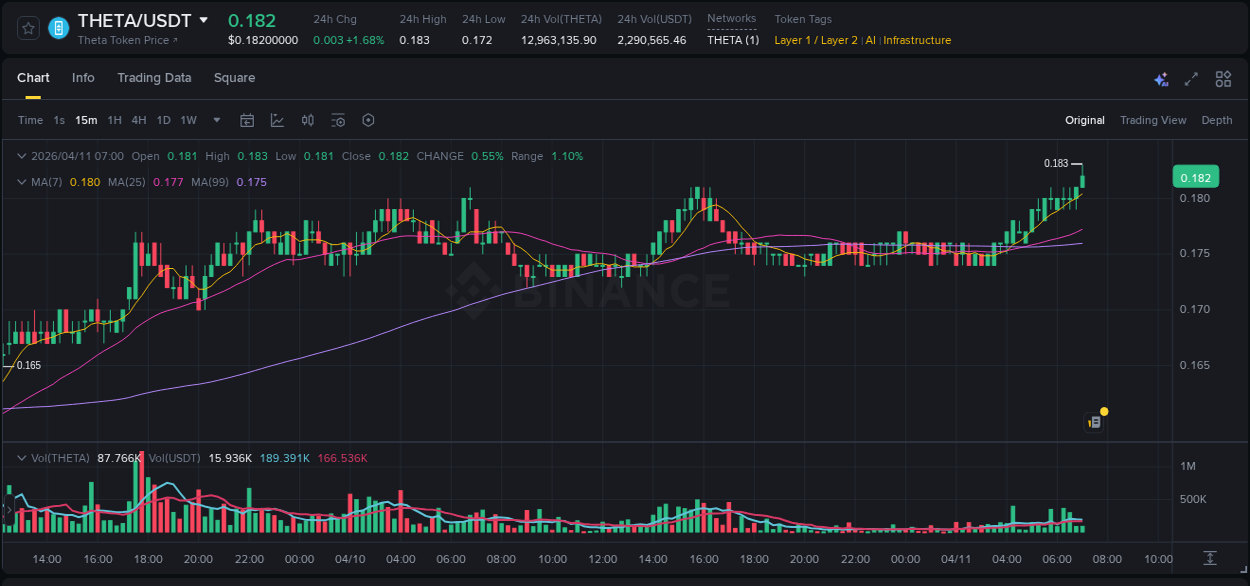Image resolution: width=1250 pixels, height=586 pixels.
Task: Click the 04/10 date axis label
Action: [x=350, y=559]
